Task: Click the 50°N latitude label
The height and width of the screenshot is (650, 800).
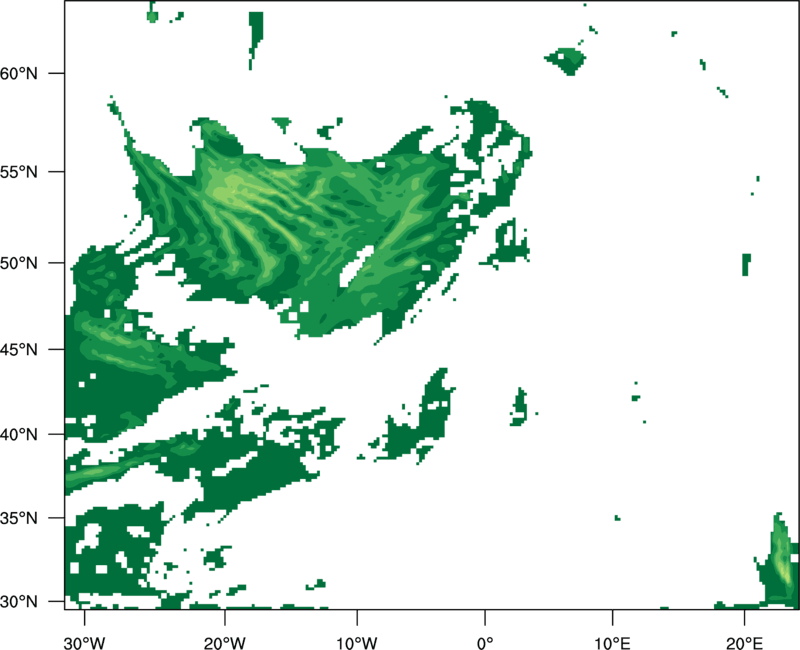Action: click(19, 263)
